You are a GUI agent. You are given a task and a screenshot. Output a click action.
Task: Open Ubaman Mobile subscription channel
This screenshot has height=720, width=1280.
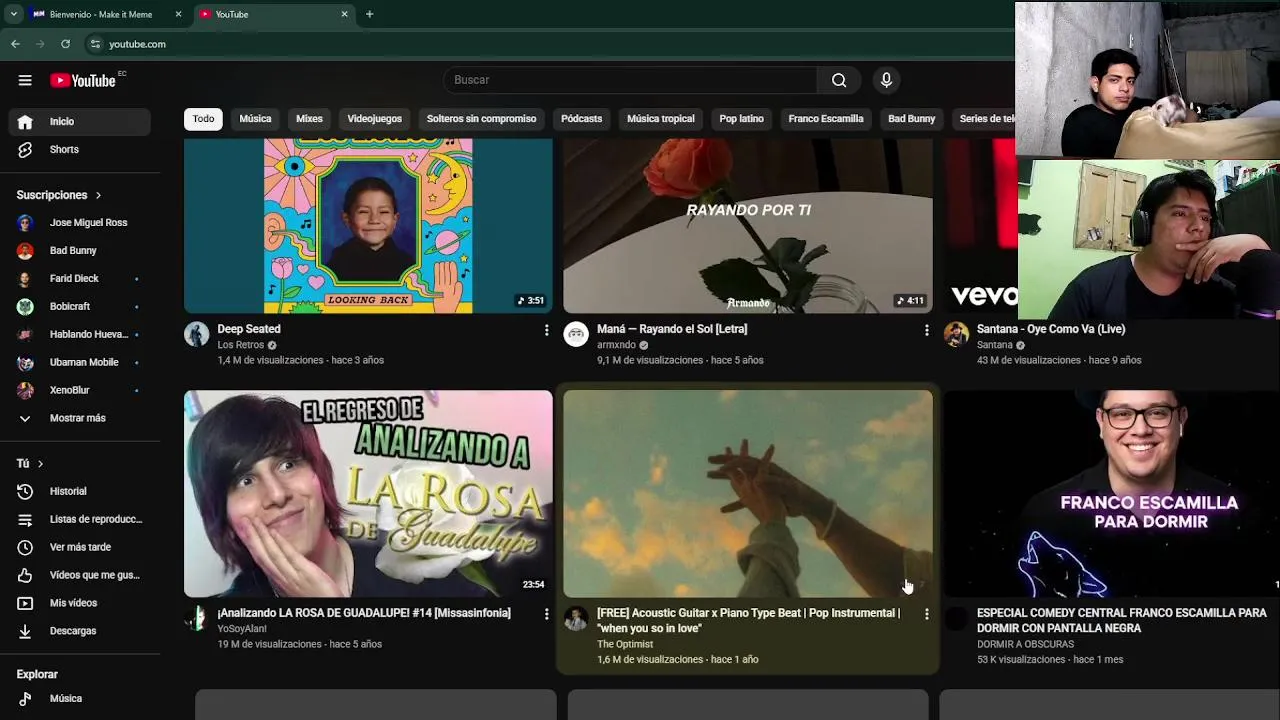tap(80, 362)
